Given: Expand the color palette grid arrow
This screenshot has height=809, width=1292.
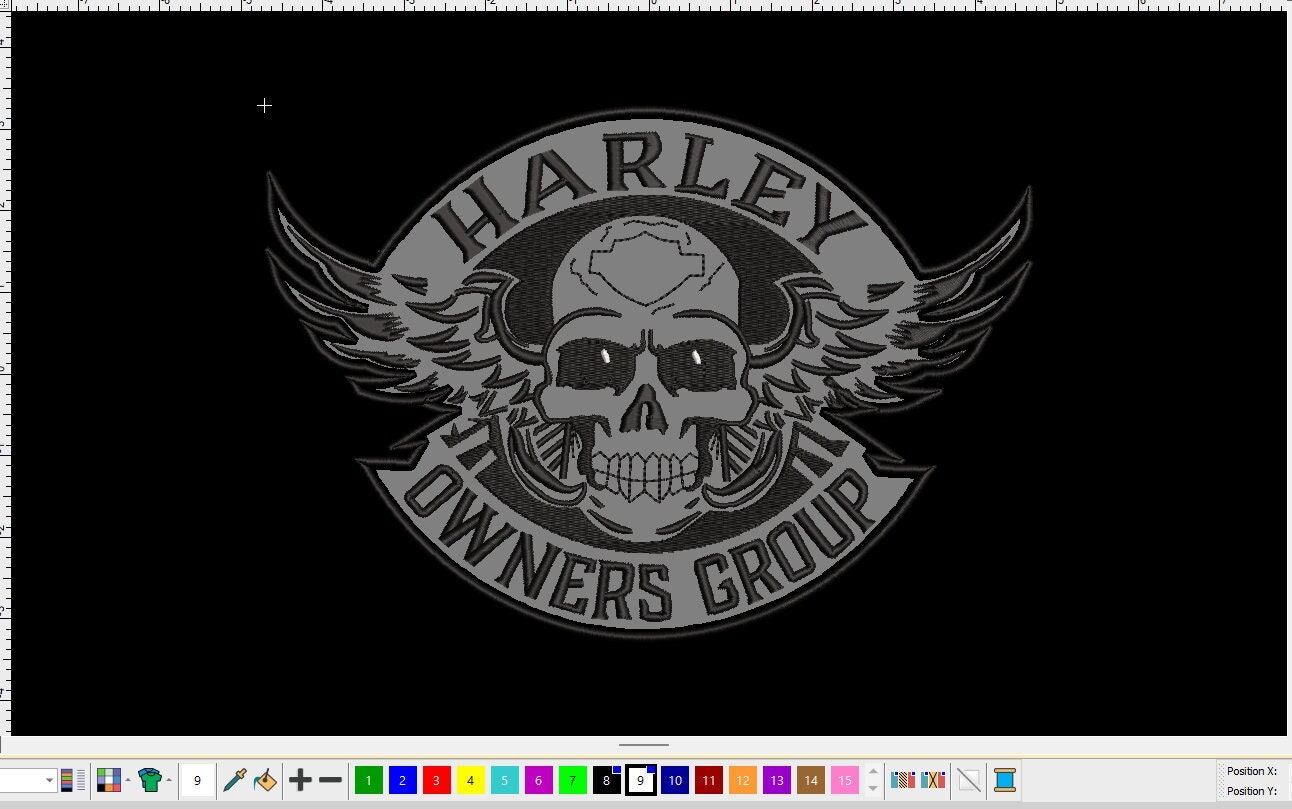Looking at the screenshot, I should coord(128,780).
